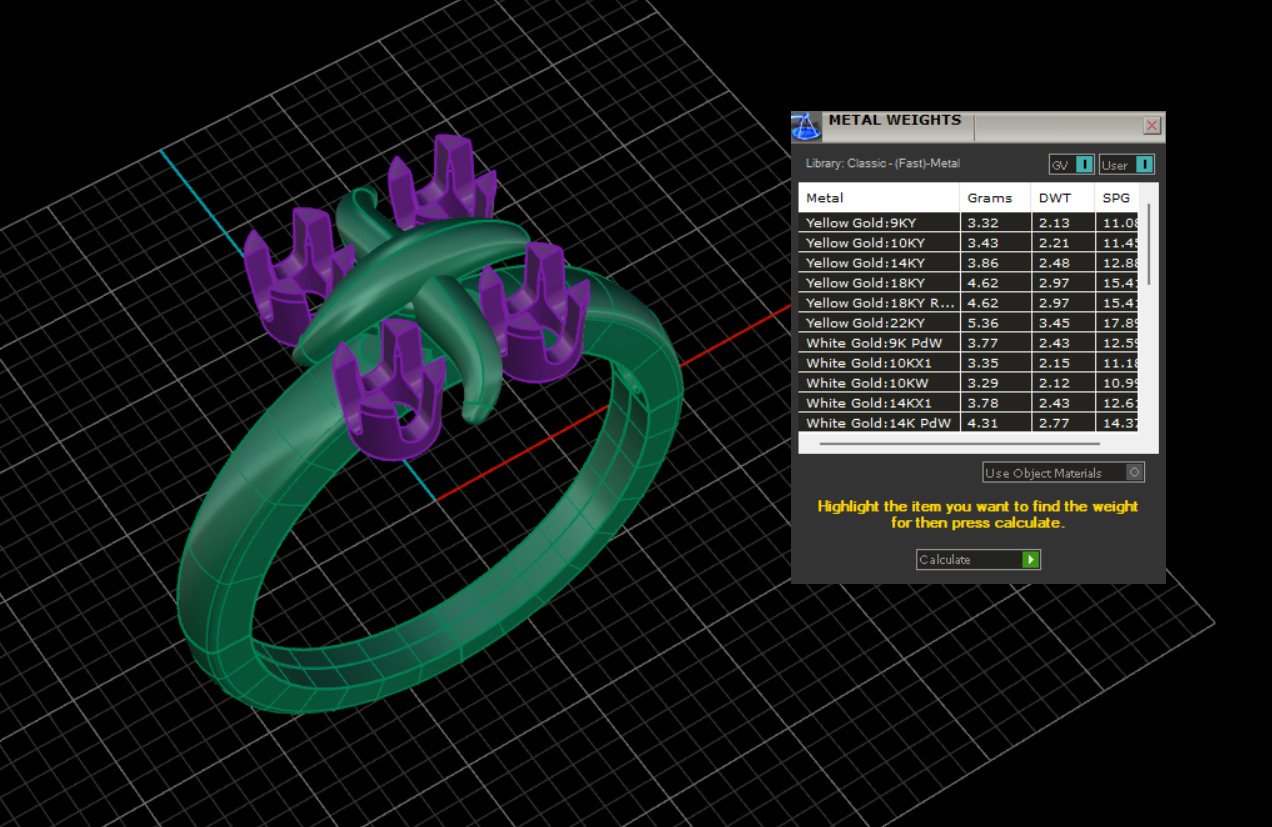Select the Yellow Gold:9KY row
This screenshot has width=1272, height=827.
click(968, 223)
